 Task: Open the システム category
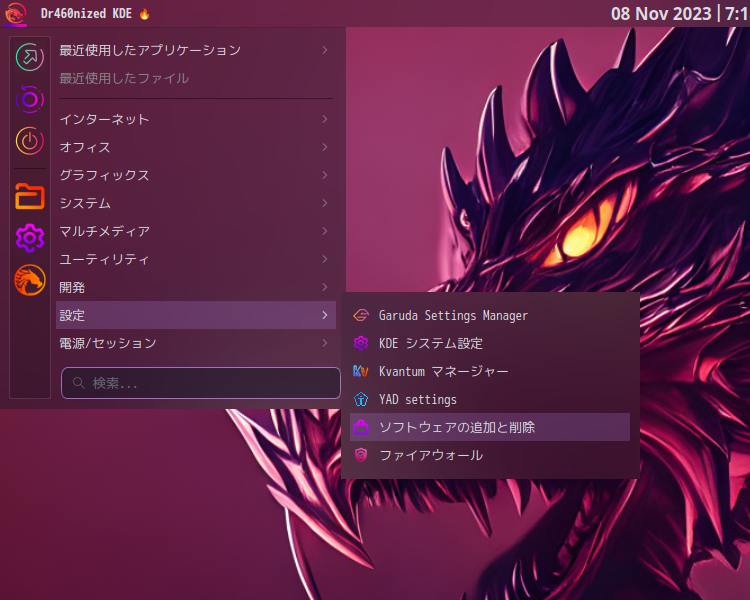tap(196, 203)
